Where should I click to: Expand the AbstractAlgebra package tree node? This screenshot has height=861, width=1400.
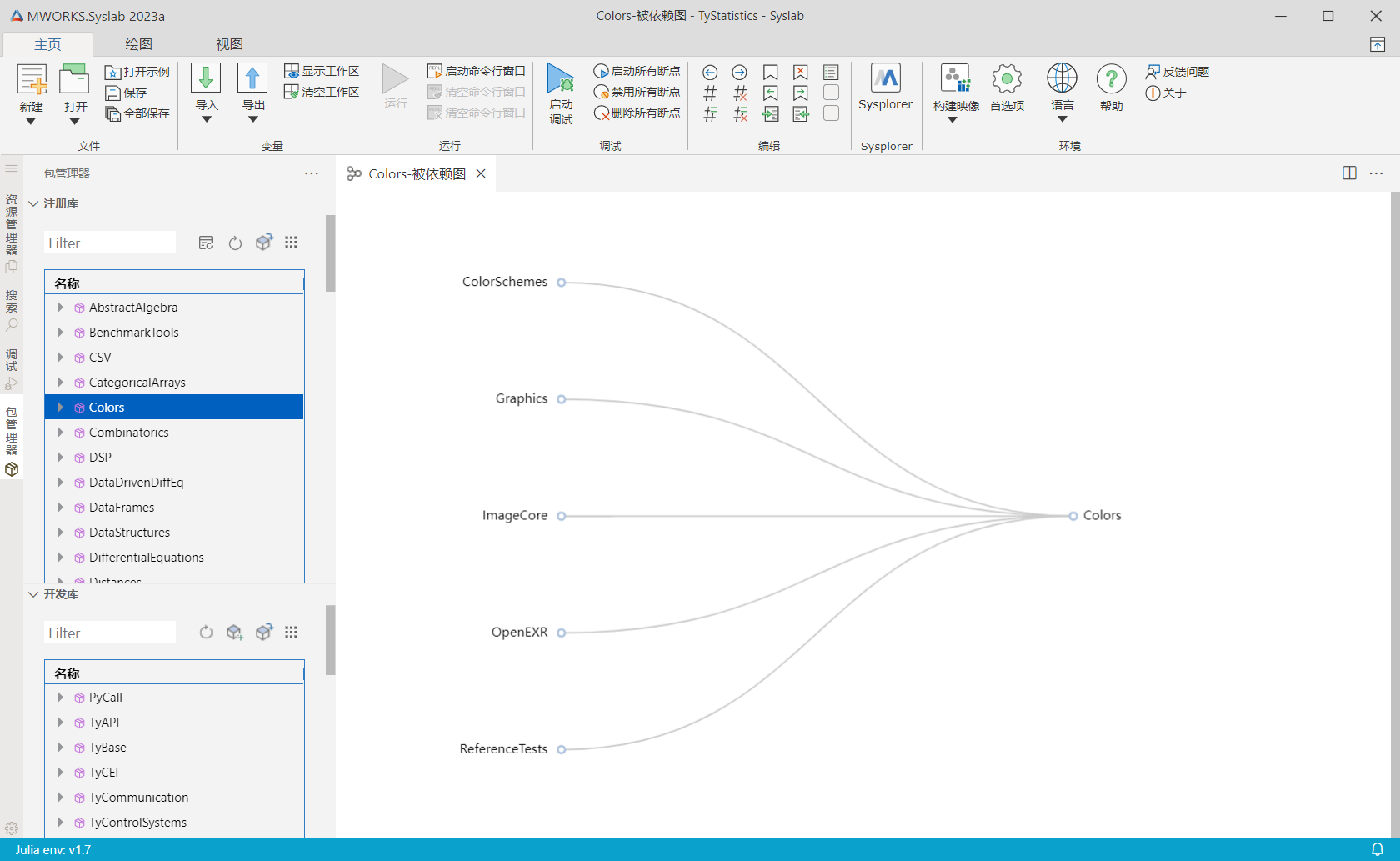coord(61,308)
